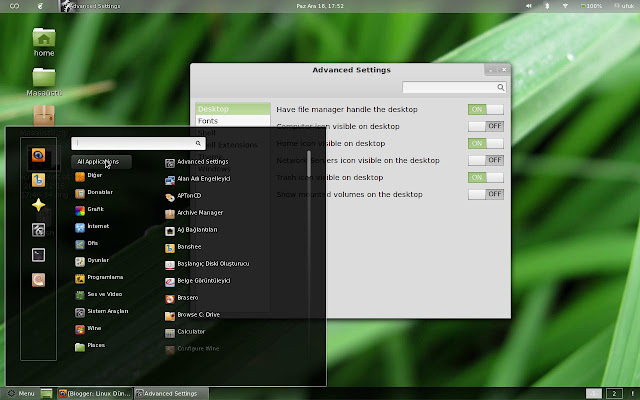Viewport: 640px width, 400px height.
Task: Click the yellow star favorites icon
Action: 38,205
